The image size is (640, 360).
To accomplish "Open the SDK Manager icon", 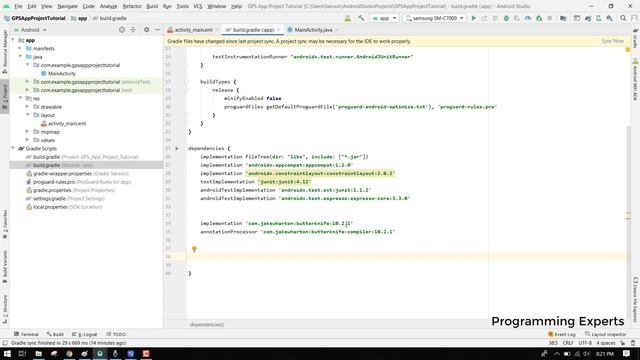I will (609, 18).
